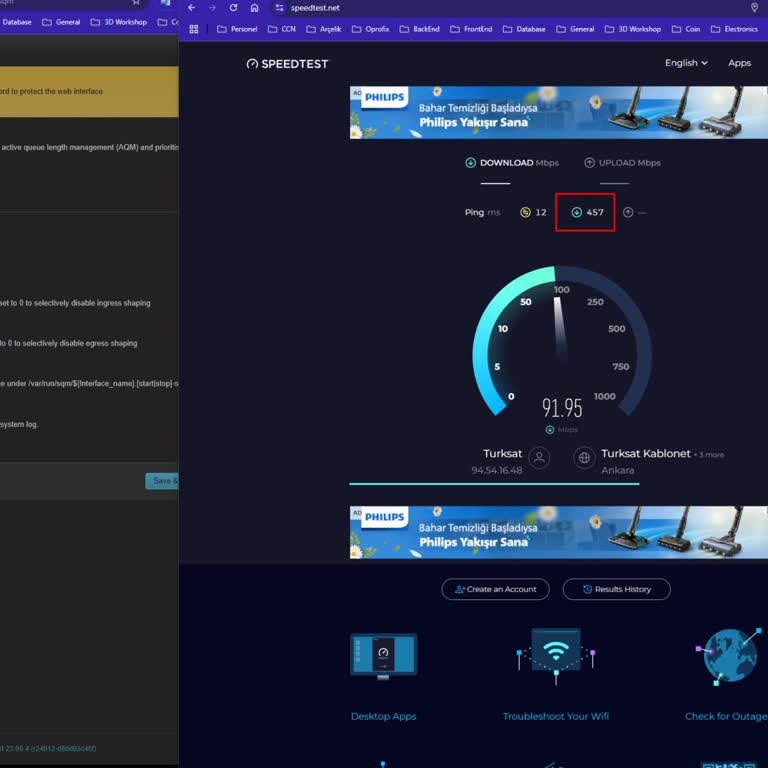This screenshot has width=768, height=768.
Task: Click the download latency icon showing 457
Action: point(576,212)
